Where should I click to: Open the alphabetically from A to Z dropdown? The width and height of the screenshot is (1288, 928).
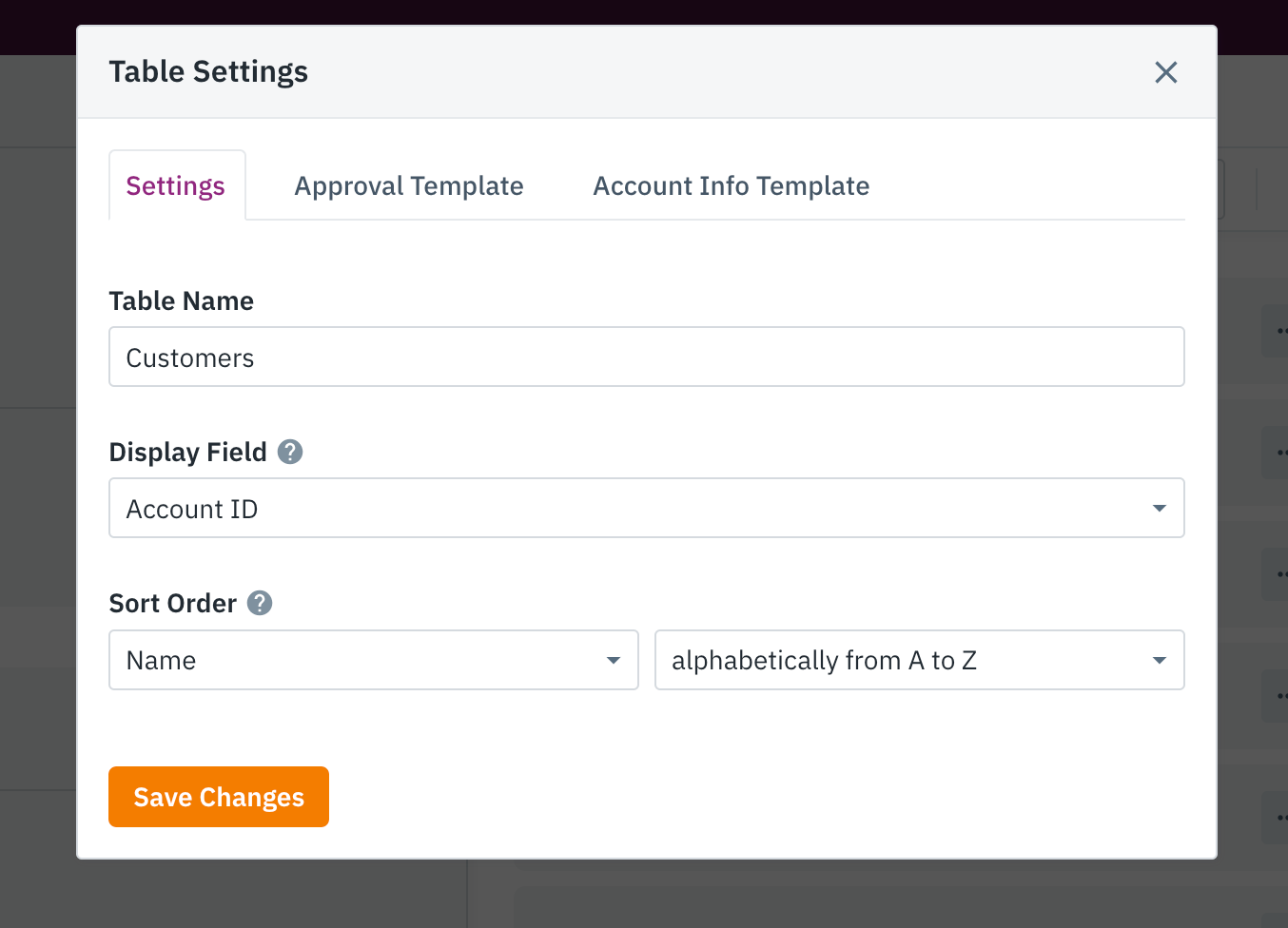[919, 660]
